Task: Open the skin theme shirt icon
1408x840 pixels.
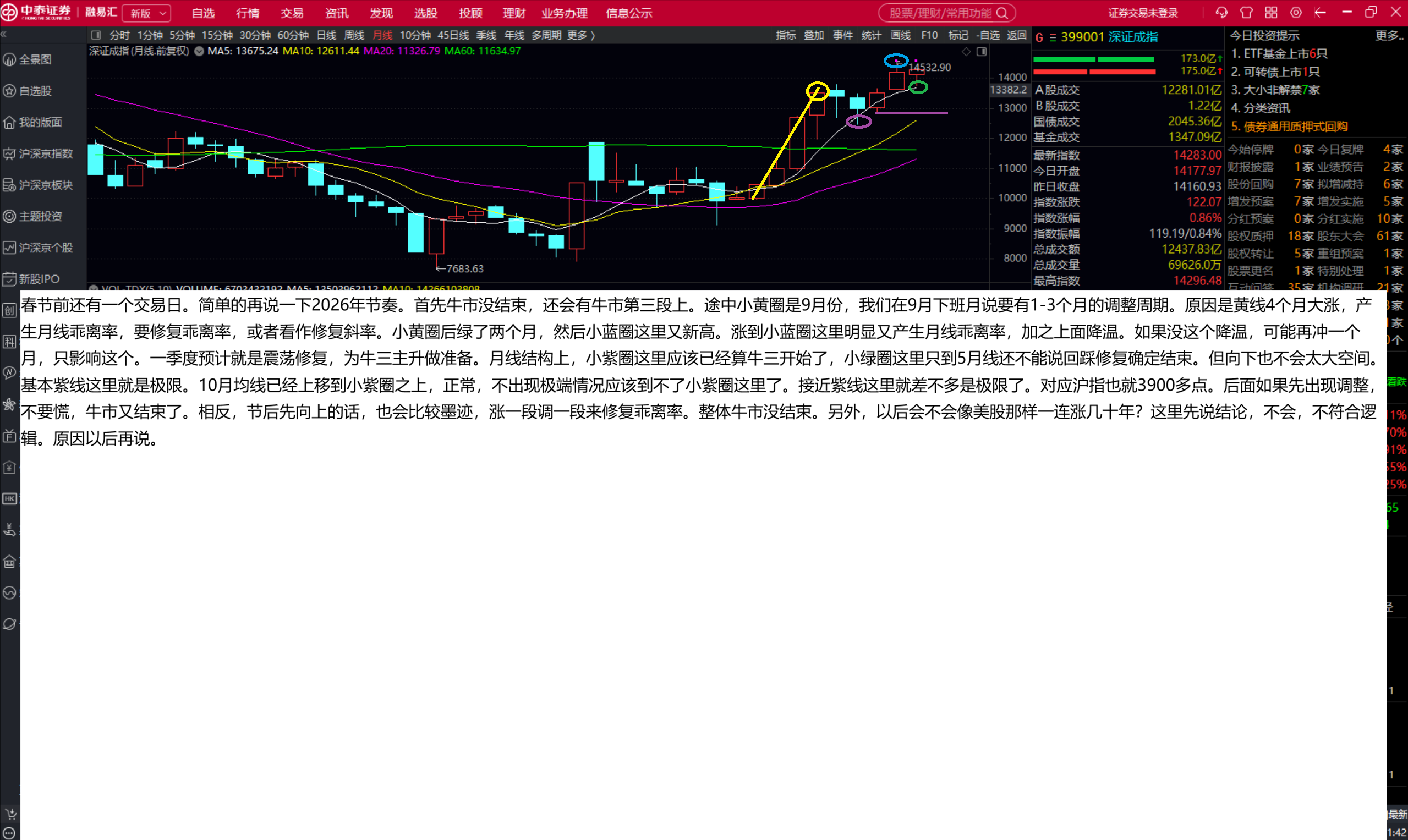Action: click(1246, 13)
